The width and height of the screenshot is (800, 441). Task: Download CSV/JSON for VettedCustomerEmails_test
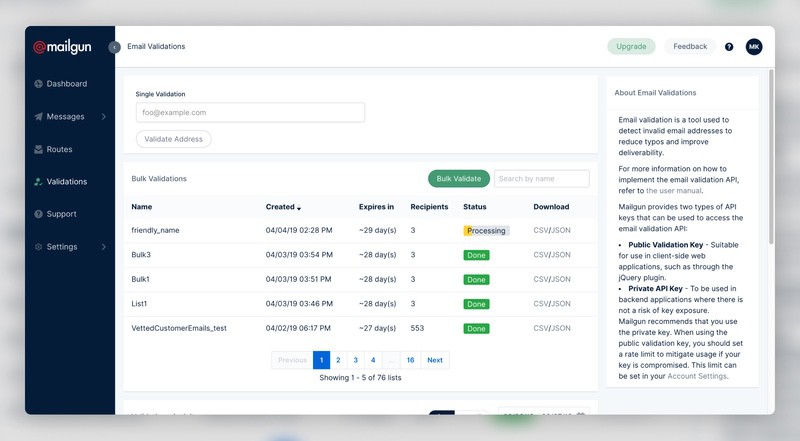tap(552, 328)
